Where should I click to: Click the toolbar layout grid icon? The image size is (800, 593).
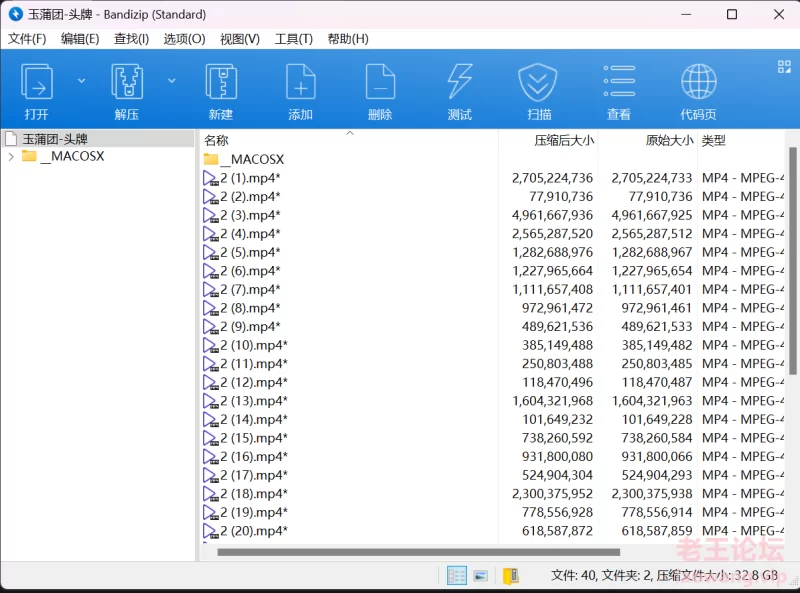pos(784,66)
